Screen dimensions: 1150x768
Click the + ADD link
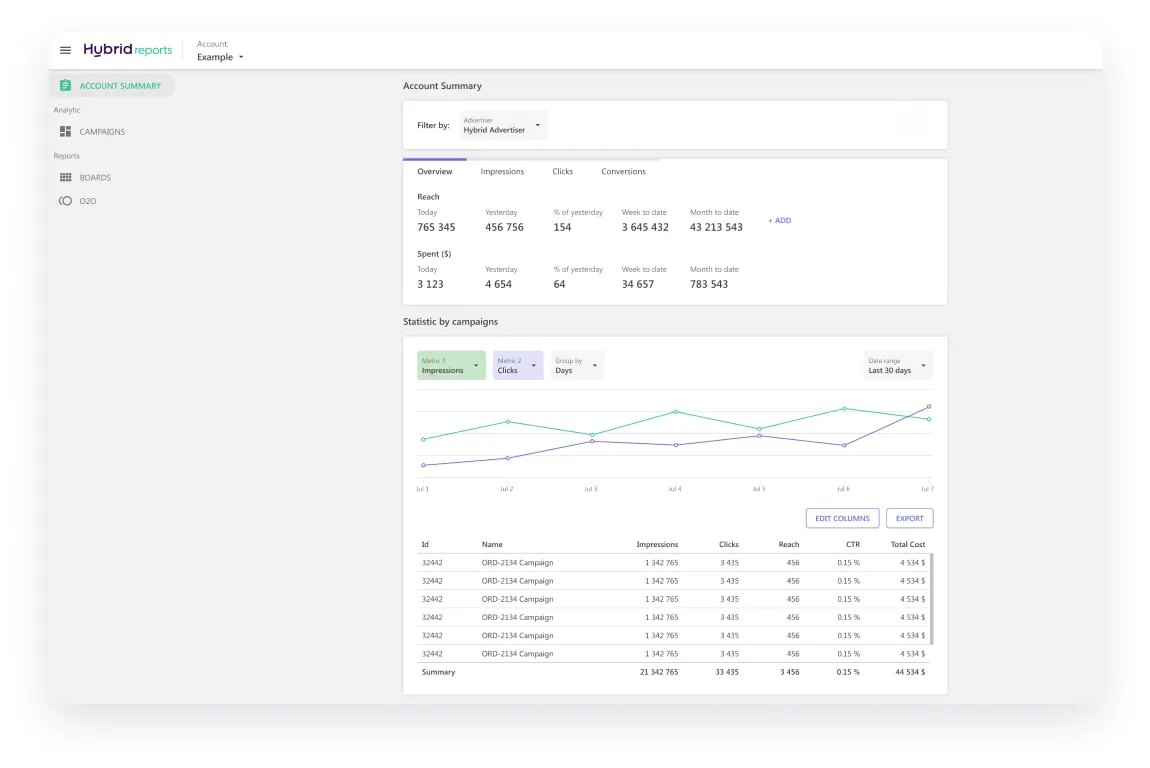pyautogui.click(x=780, y=221)
